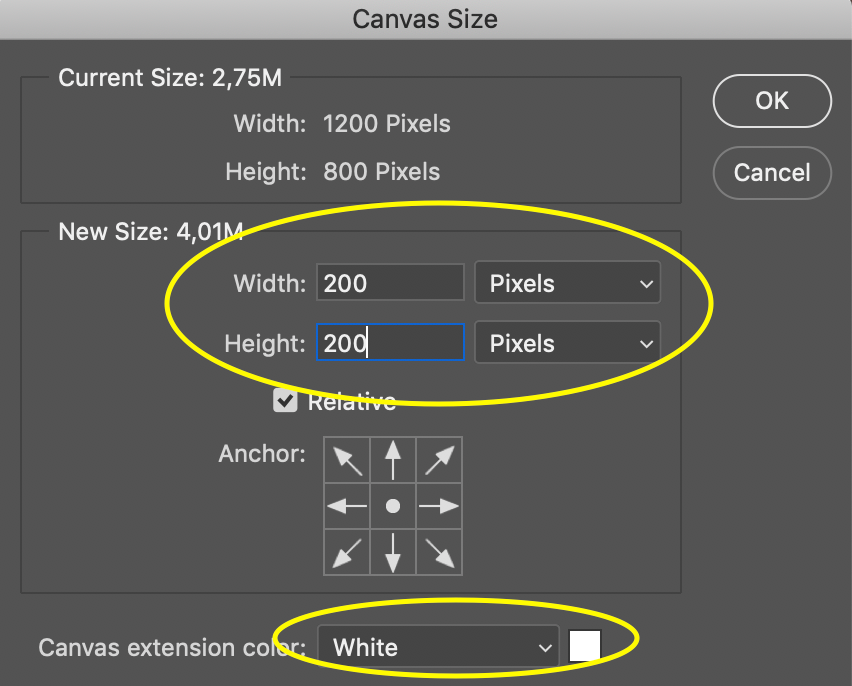Dismiss dialog with Cancel button

tap(772, 173)
